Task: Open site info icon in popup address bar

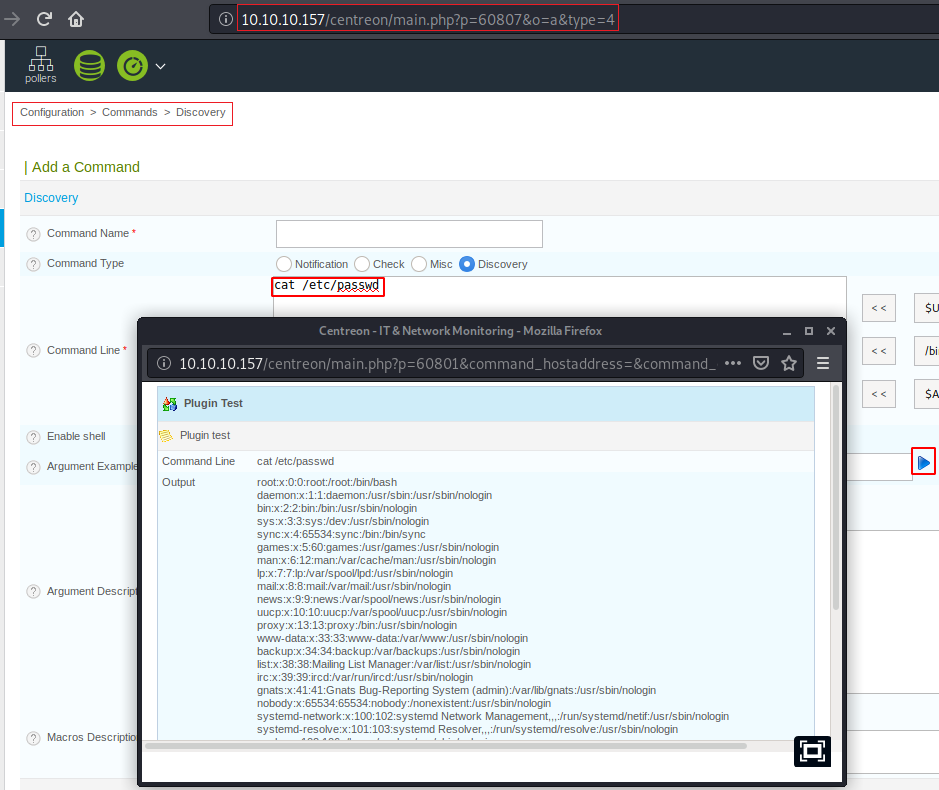Action: click(x=163, y=364)
